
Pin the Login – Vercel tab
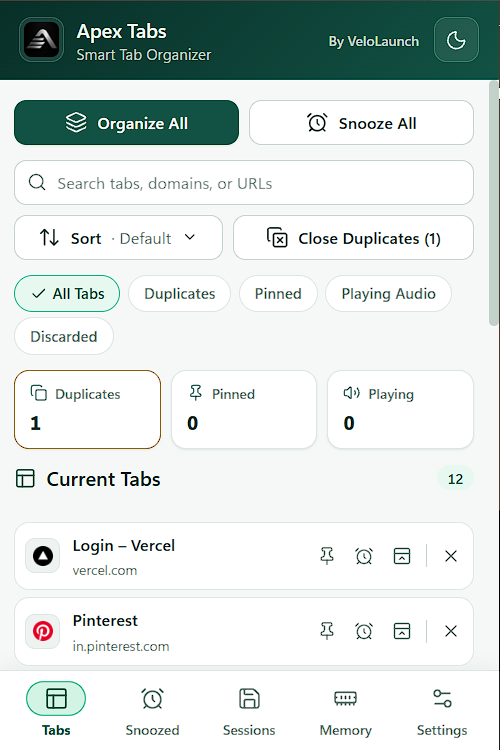click(327, 556)
